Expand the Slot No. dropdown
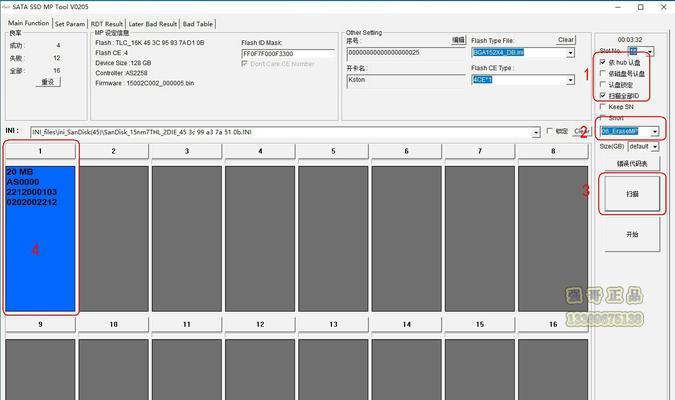 pos(650,52)
